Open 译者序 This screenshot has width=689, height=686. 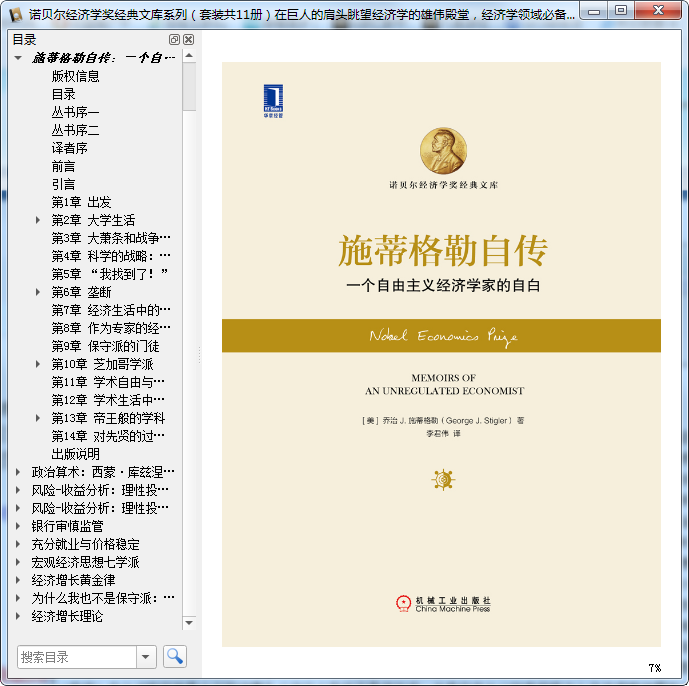69,148
